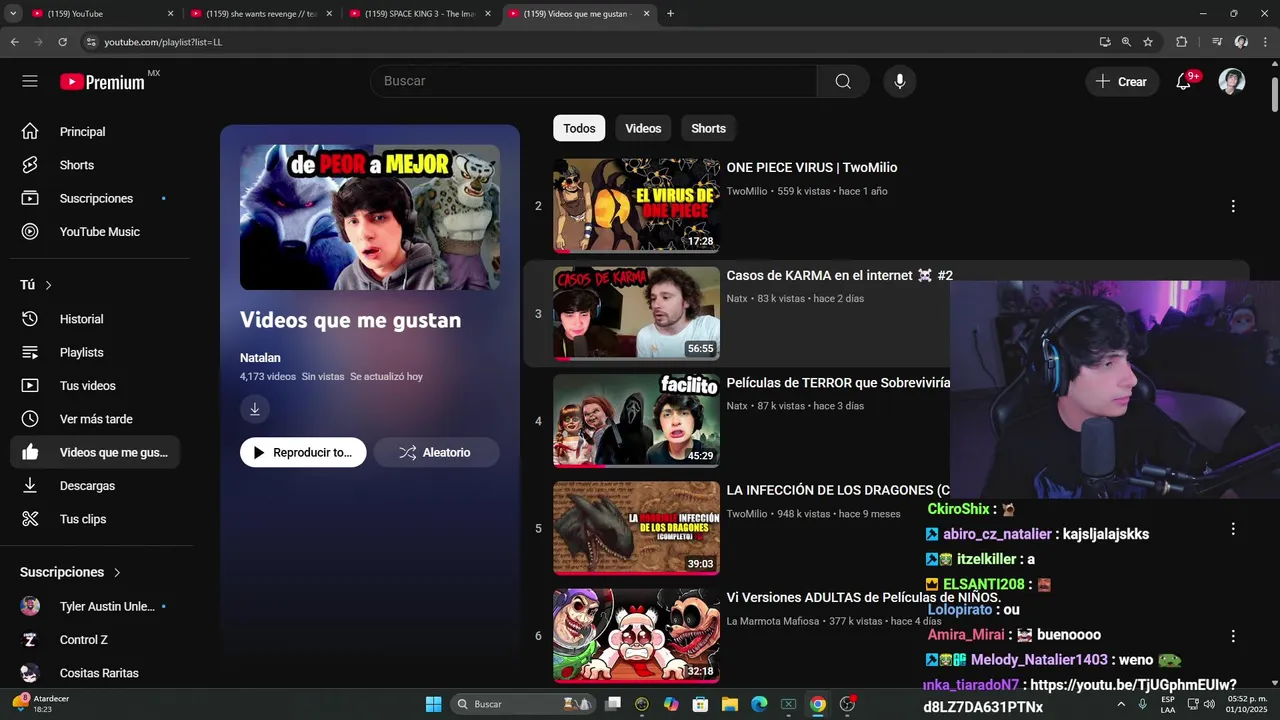The height and width of the screenshot is (720, 1280).
Task: Click the ONE PIECE VIRUS thumbnail
Action: (636, 205)
